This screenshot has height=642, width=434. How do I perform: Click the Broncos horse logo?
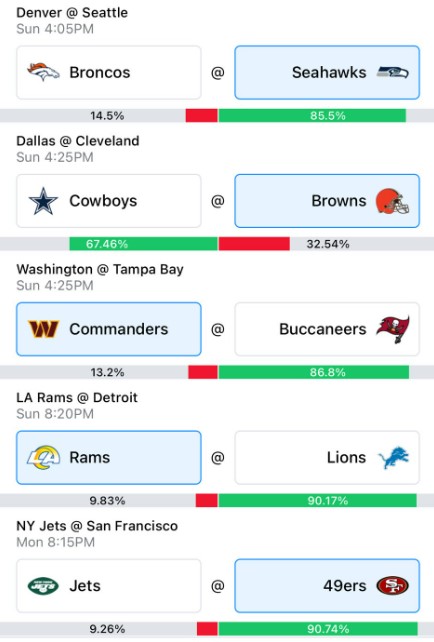point(43,72)
